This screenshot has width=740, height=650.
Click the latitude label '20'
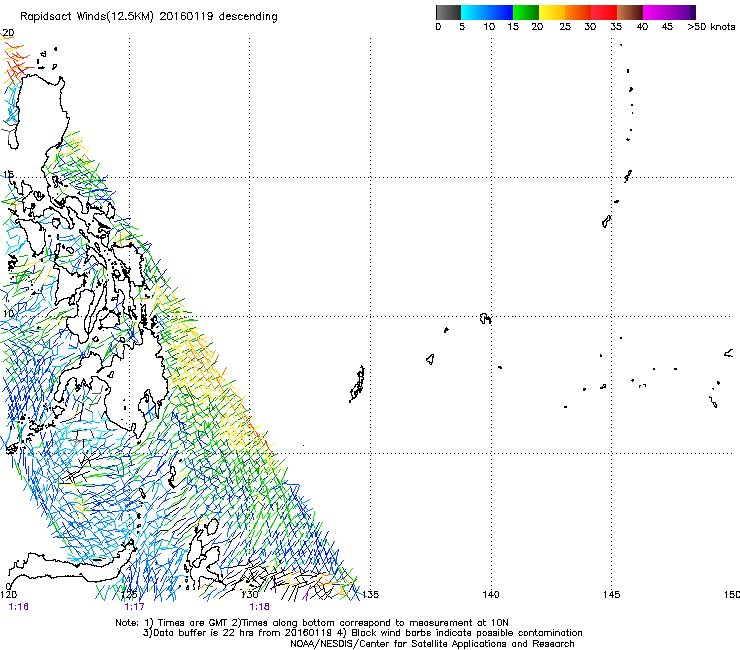pyautogui.click(x=8, y=33)
